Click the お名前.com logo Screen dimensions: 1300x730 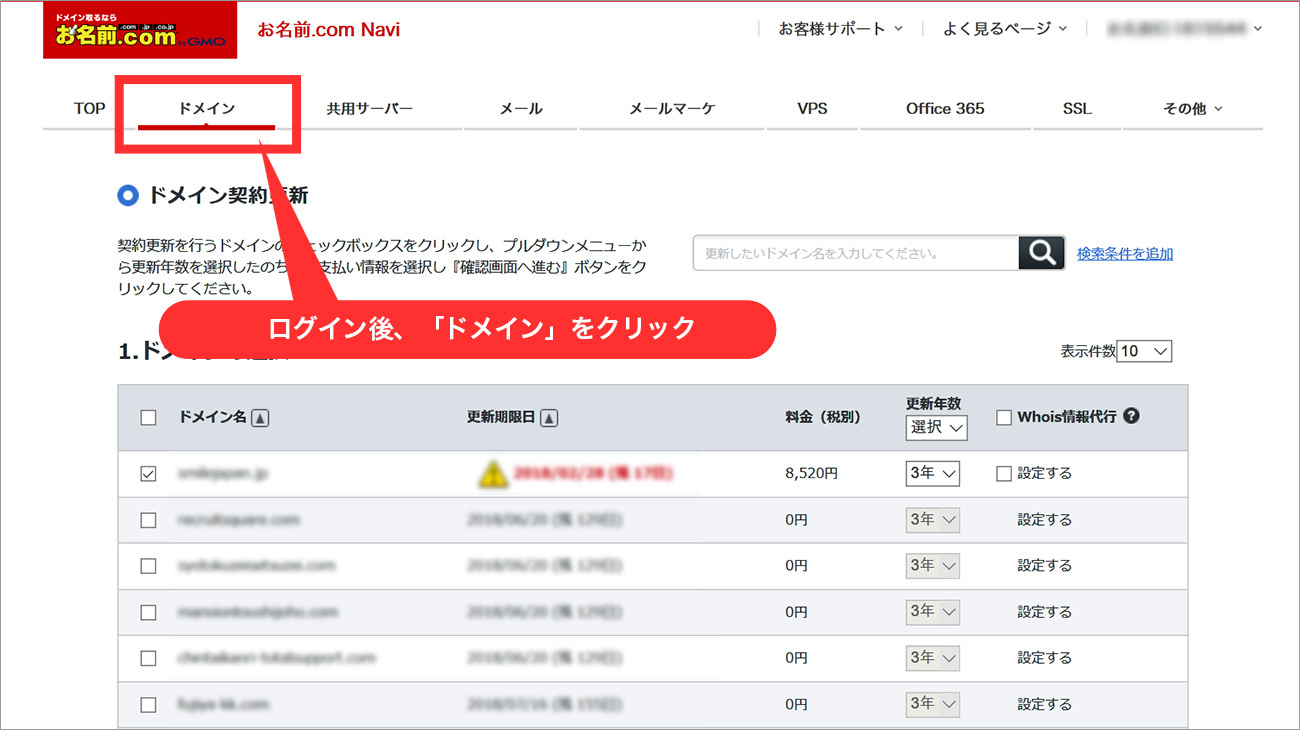(x=140, y=30)
